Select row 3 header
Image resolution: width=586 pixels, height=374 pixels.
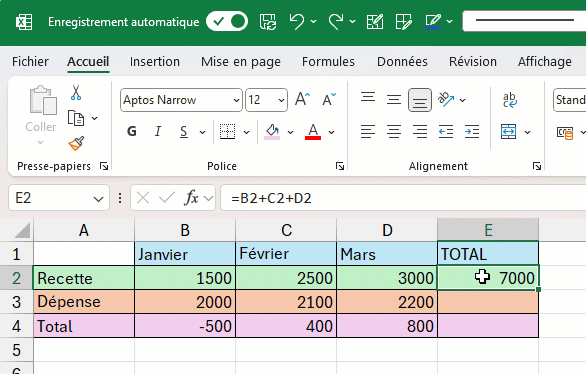point(16,302)
